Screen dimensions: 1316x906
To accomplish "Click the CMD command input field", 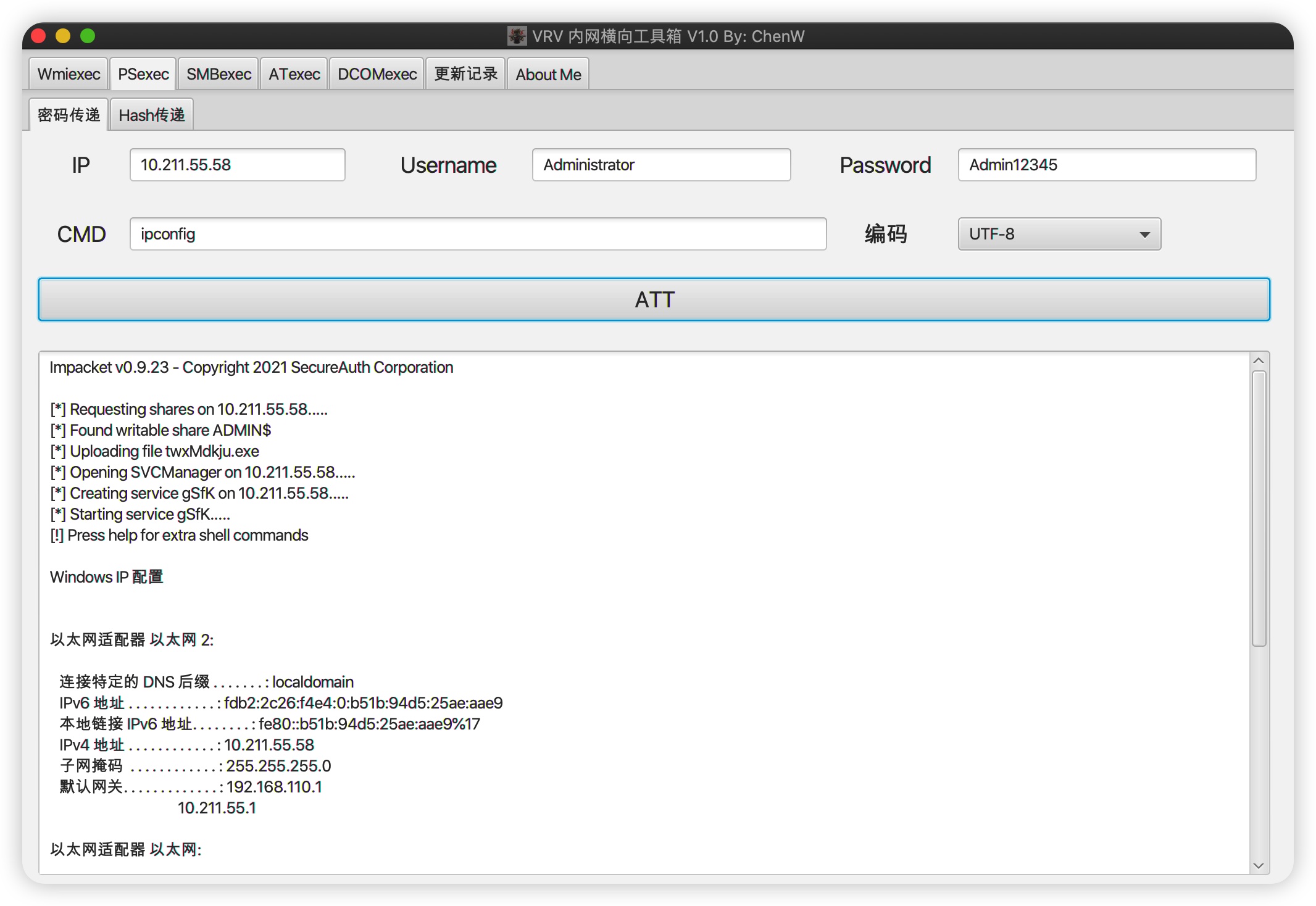I will point(478,234).
